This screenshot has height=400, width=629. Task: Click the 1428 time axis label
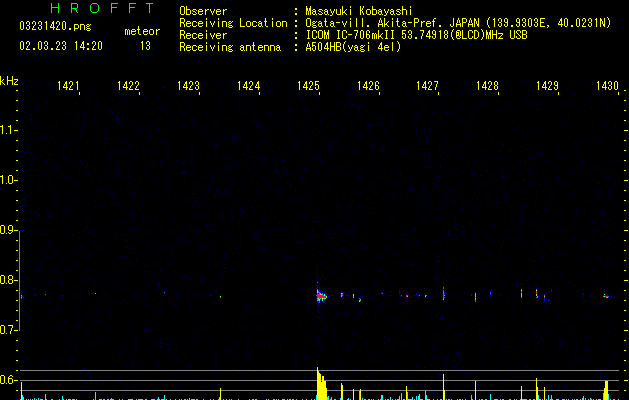(x=487, y=86)
